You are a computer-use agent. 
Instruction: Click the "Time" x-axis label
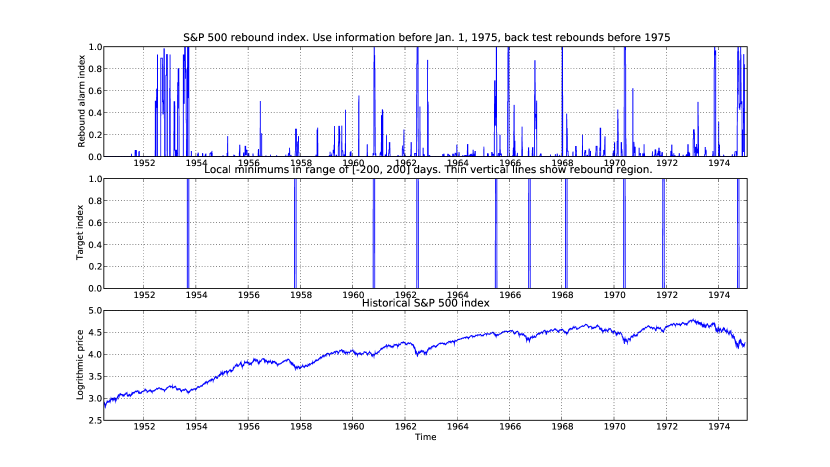426,437
